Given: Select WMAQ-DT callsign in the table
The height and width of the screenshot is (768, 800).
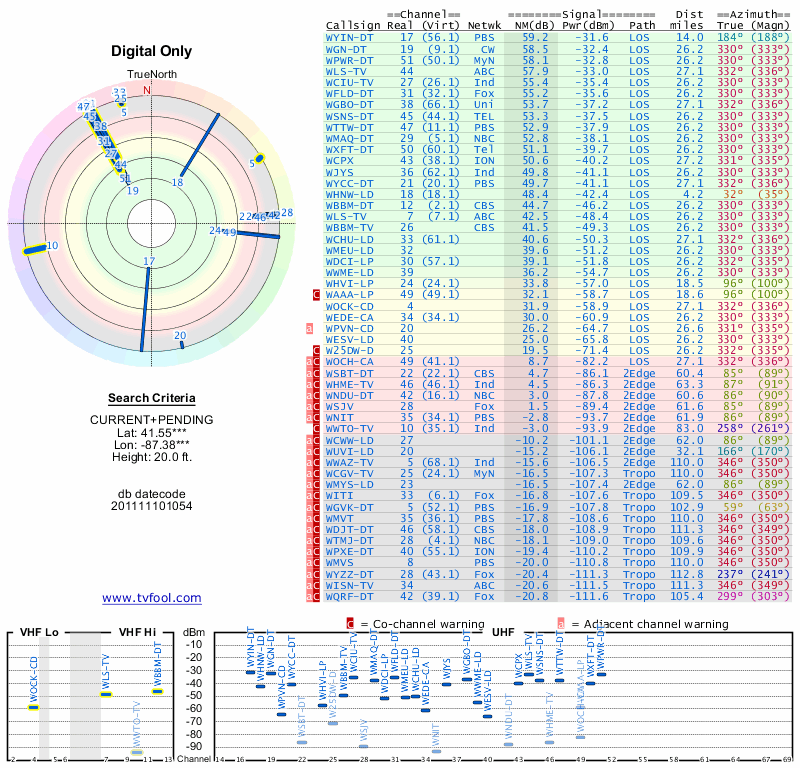Looking at the screenshot, I should (349, 139).
